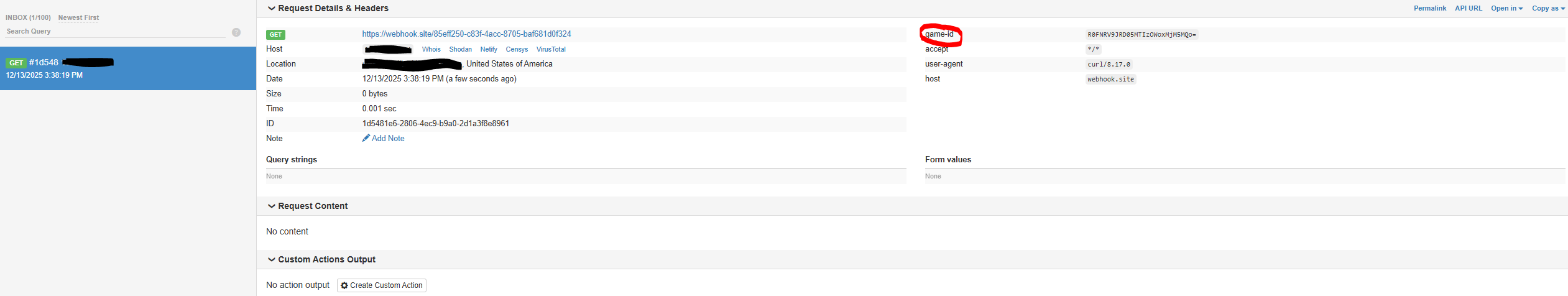Click the API URL link
This screenshot has height=296, width=1568.
(1469, 8)
